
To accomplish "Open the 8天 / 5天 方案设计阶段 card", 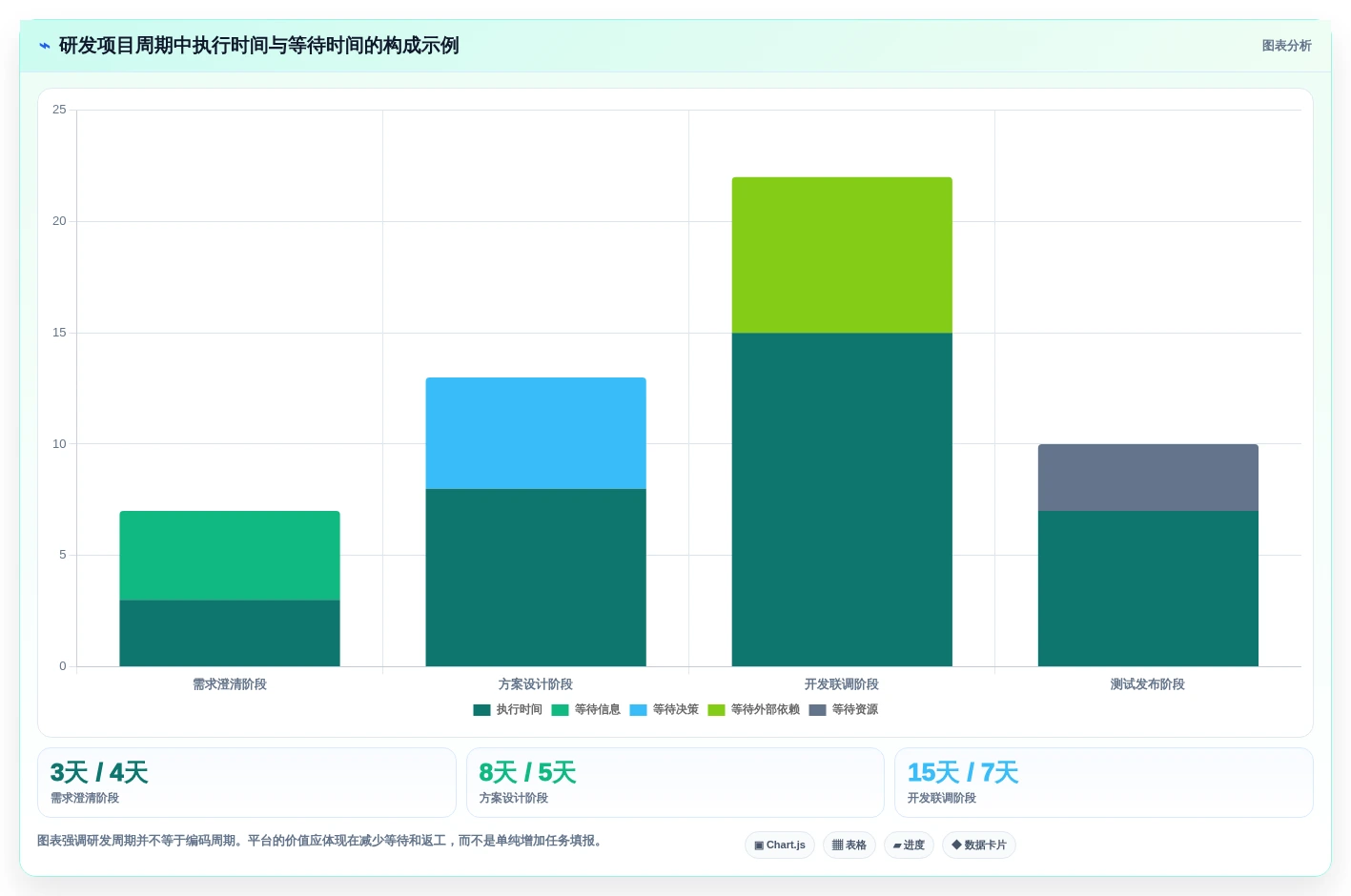I will 675,783.
